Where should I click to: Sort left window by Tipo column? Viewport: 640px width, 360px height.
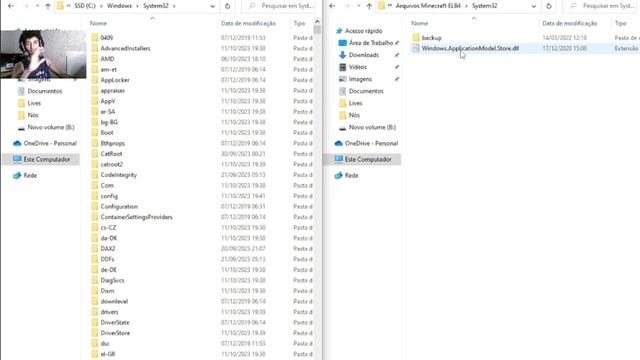pyautogui.click(x=301, y=23)
